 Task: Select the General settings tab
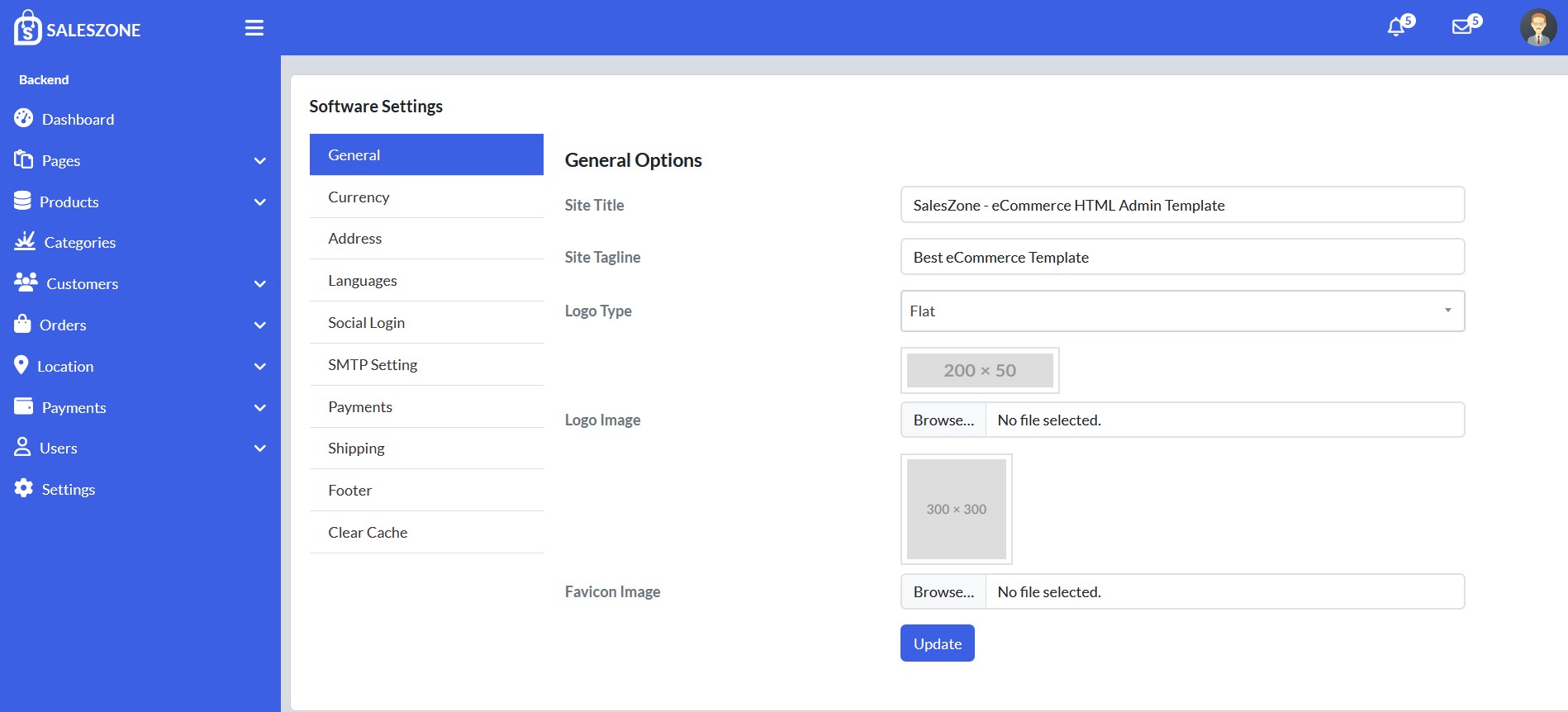pyautogui.click(x=426, y=154)
